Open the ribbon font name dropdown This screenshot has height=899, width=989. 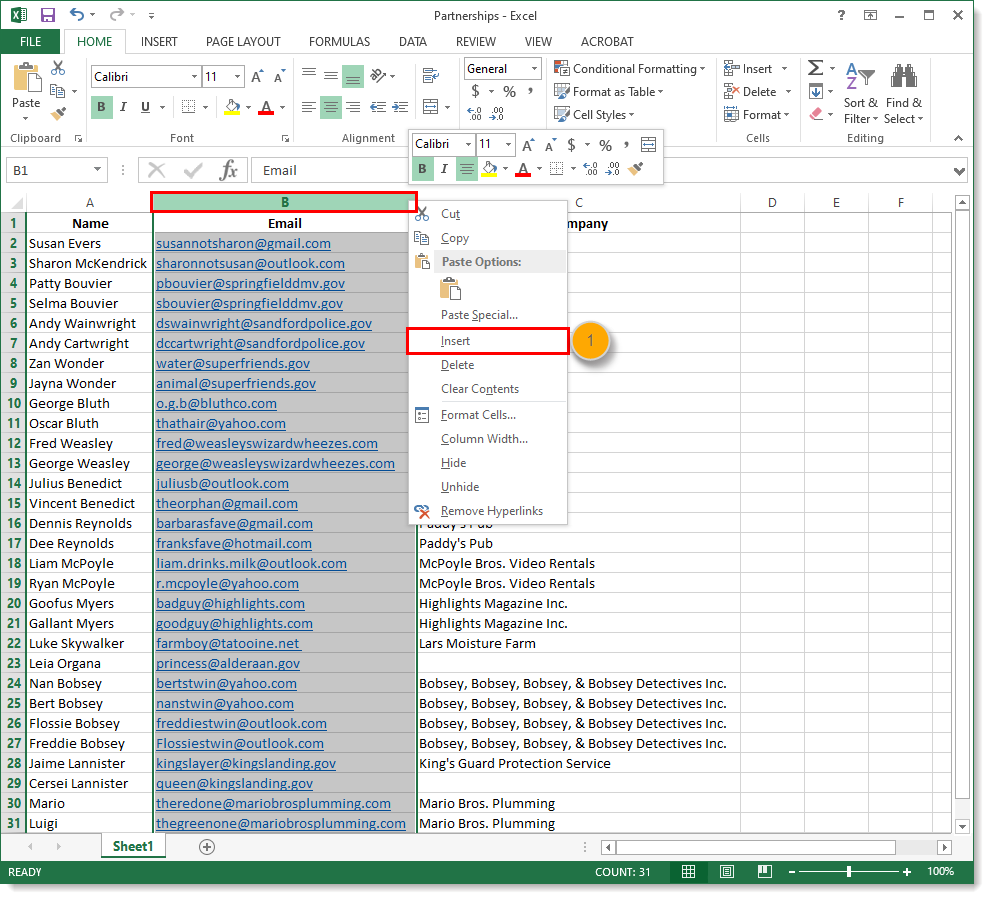point(194,77)
